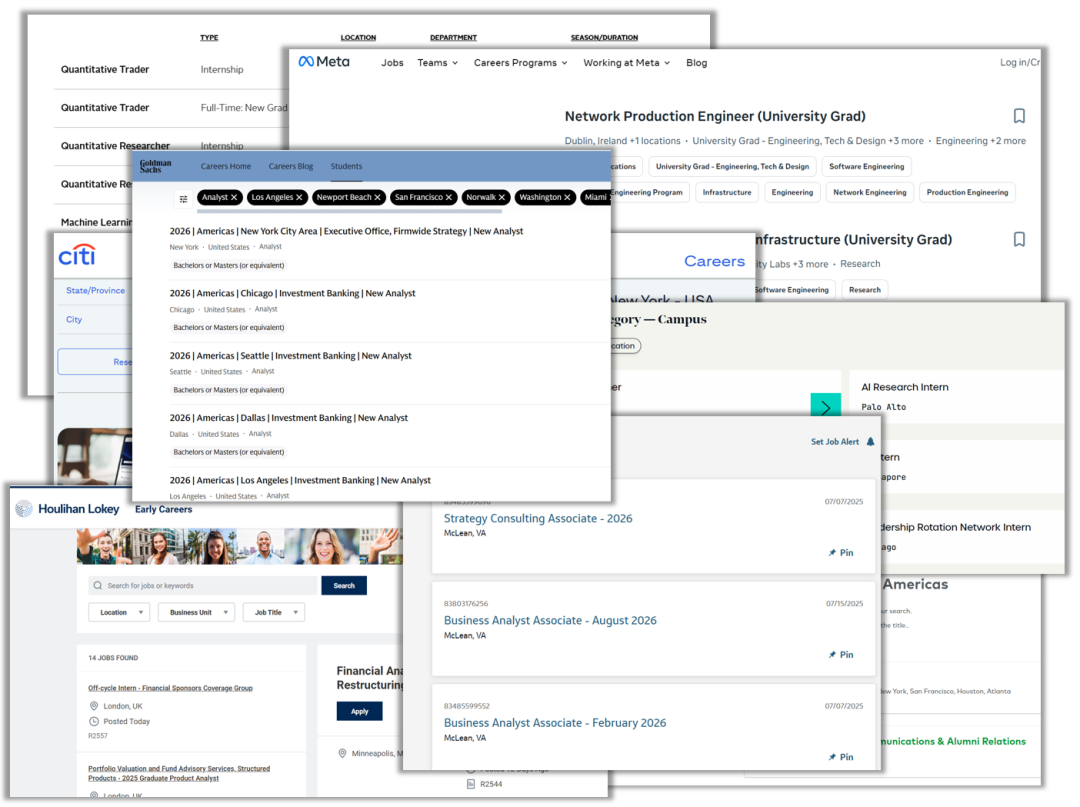Click the Meta logo
The height and width of the screenshot is (807, 1080).
pyautogui.click(x=324, y=62)
